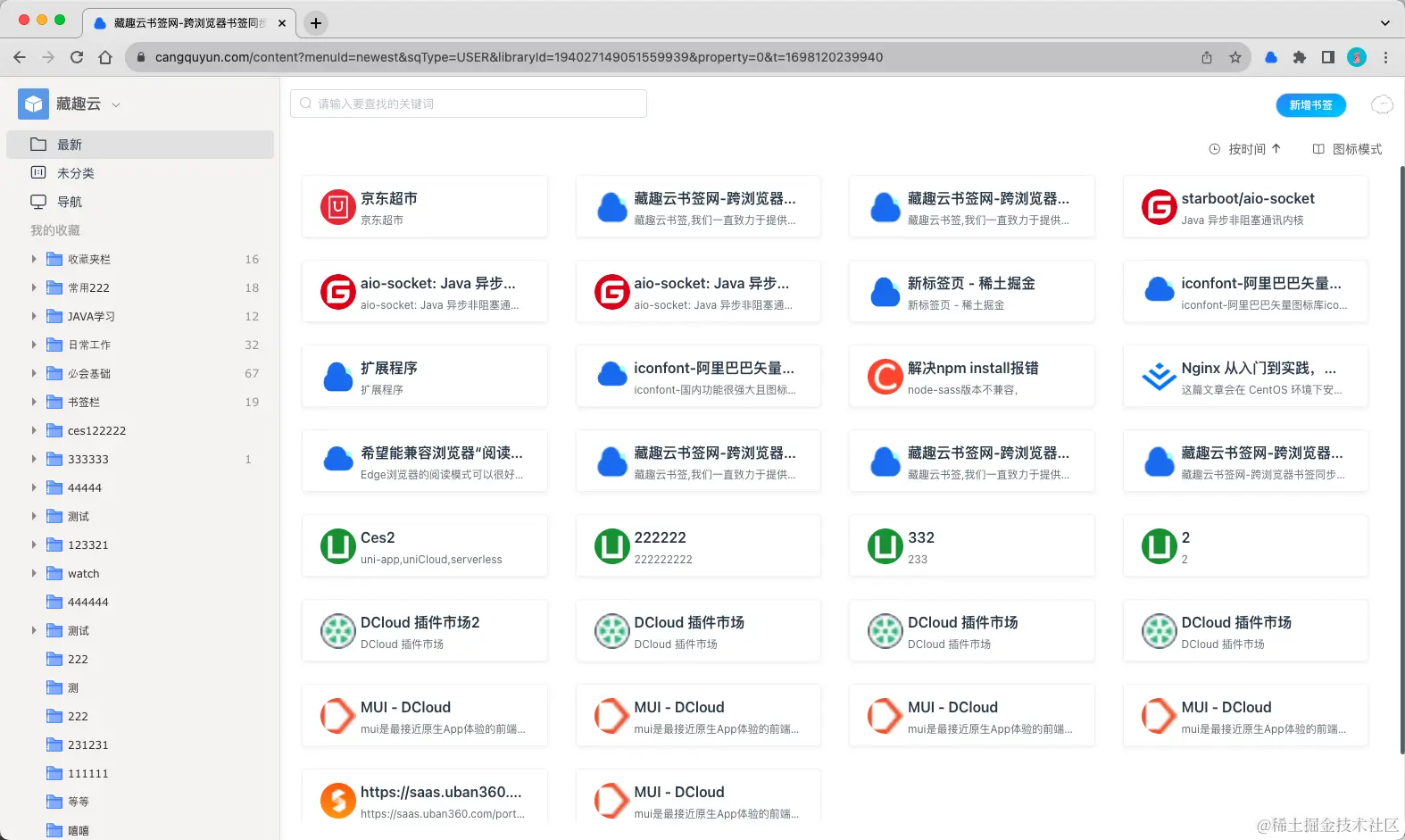The height and width of the screenshot is (840, 1405).
Task: Click the DCloud 插件市场2 icon
Action: [x=338, y=631]
